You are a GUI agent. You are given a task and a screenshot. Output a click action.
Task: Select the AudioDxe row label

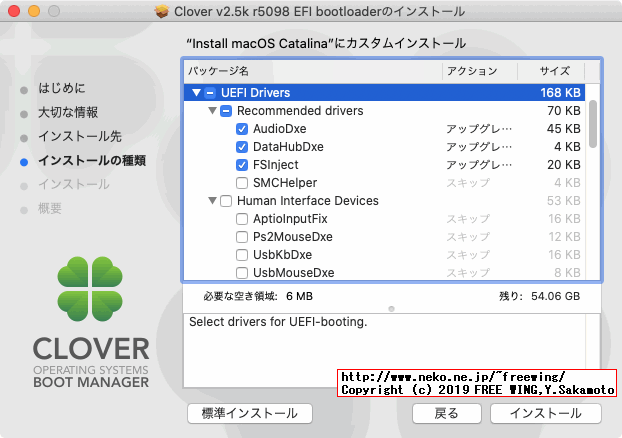click(280, 129)
